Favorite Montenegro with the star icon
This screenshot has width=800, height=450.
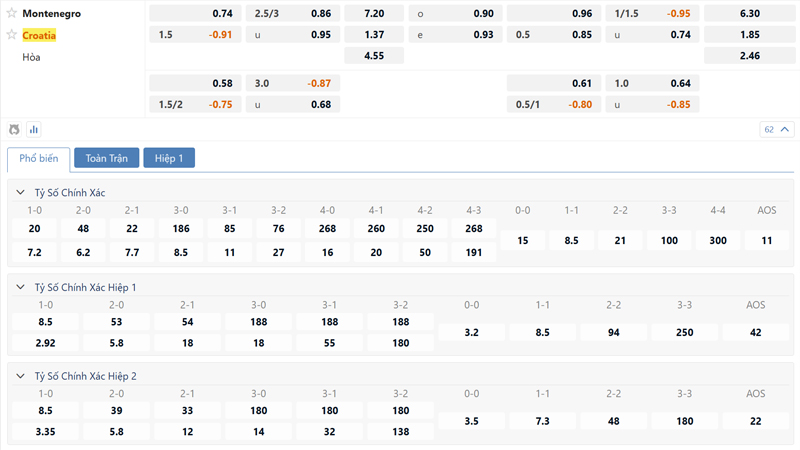[x=12, y=14]
